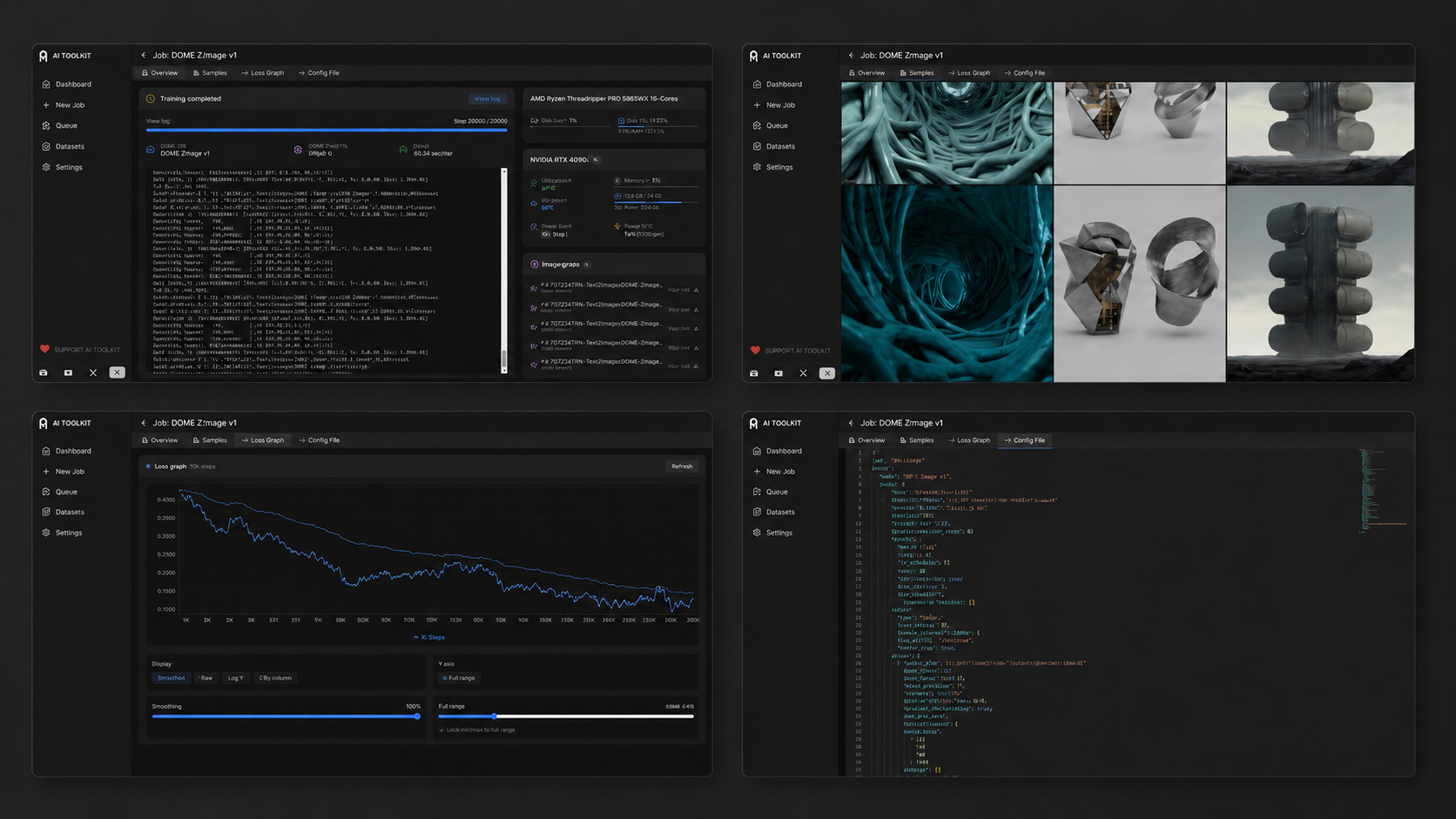
Task: Open last image entry in Image list
Action: coord(614,364)
